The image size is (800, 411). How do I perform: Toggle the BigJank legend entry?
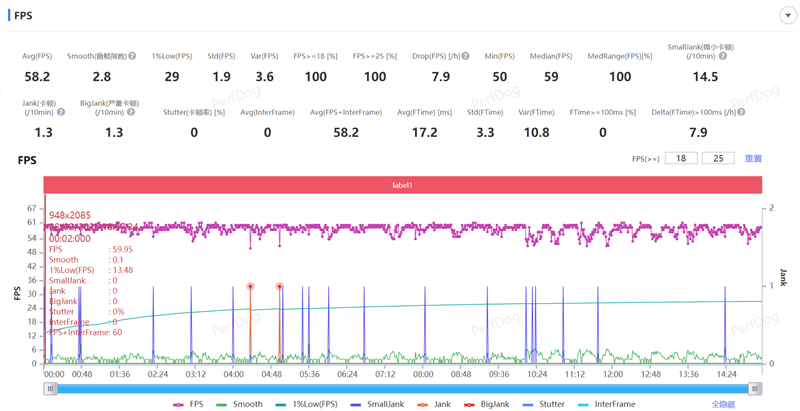pos(487,404)
